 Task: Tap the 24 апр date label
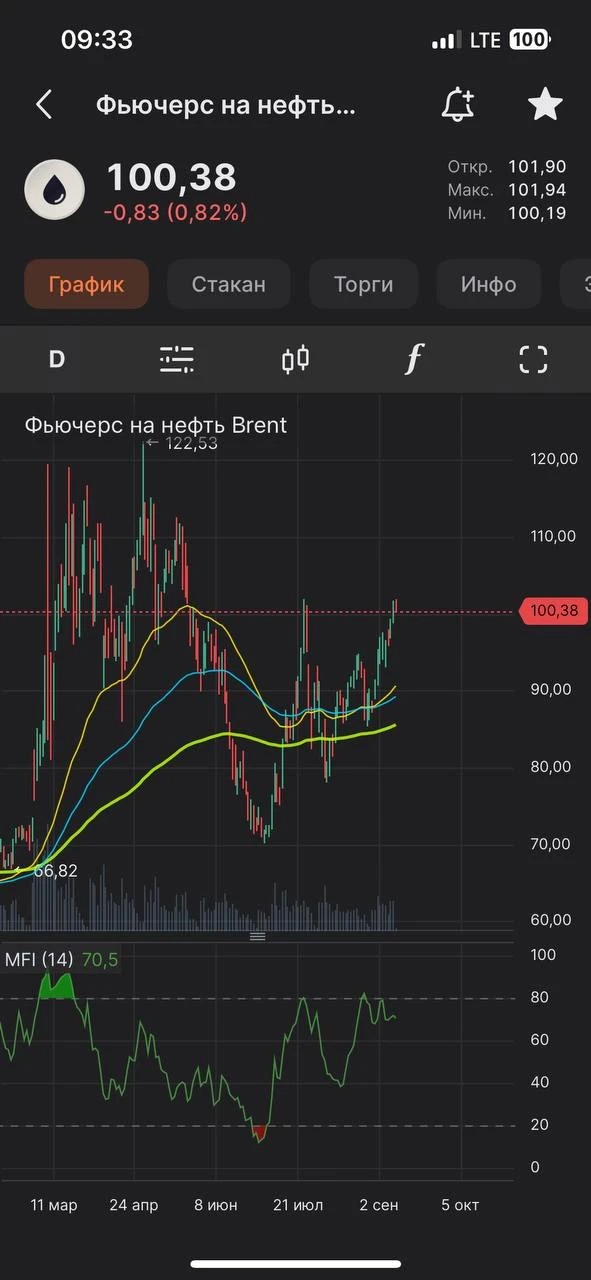click(134, 1205)
